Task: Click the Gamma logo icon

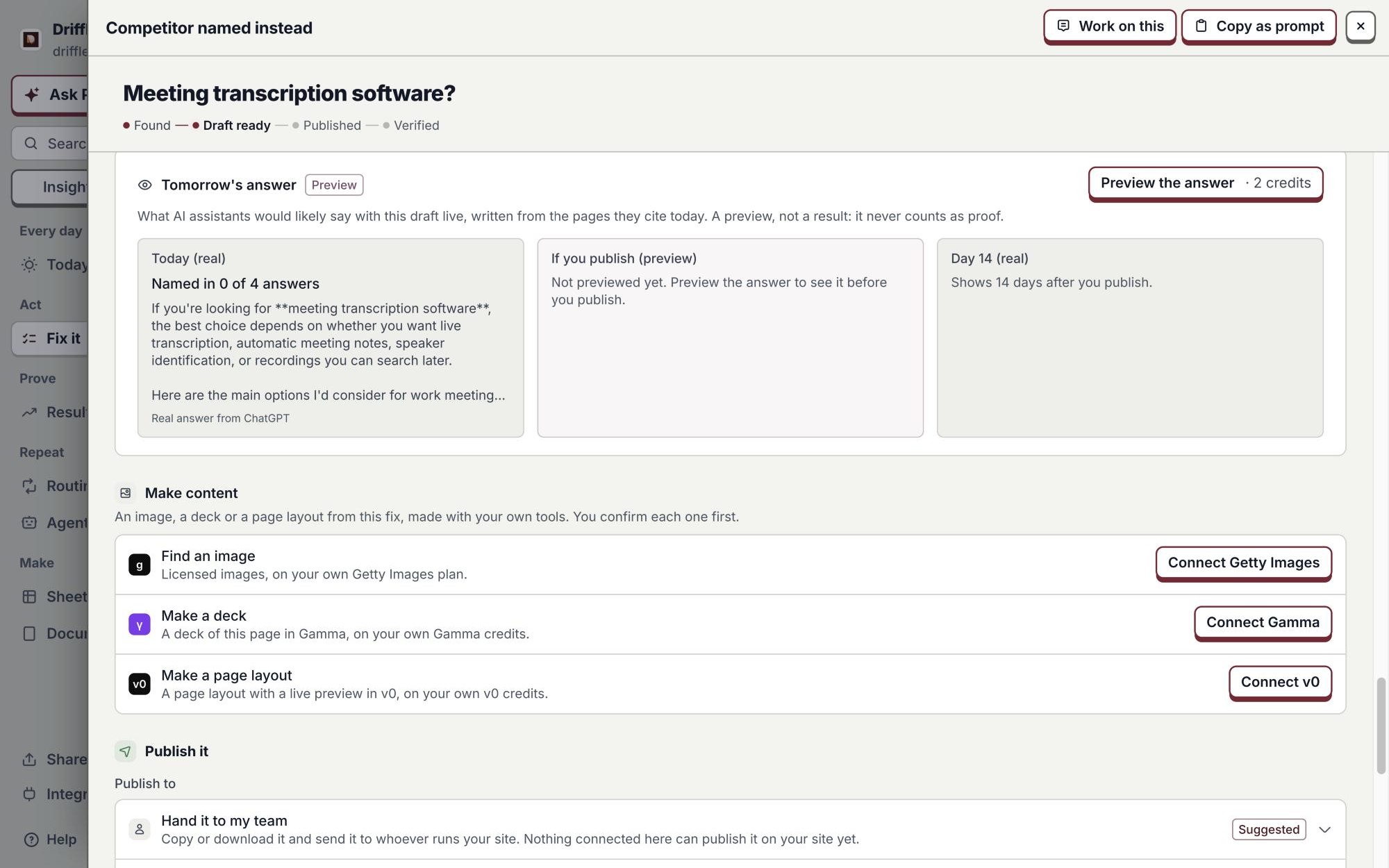Action: (x=139, y=624)
